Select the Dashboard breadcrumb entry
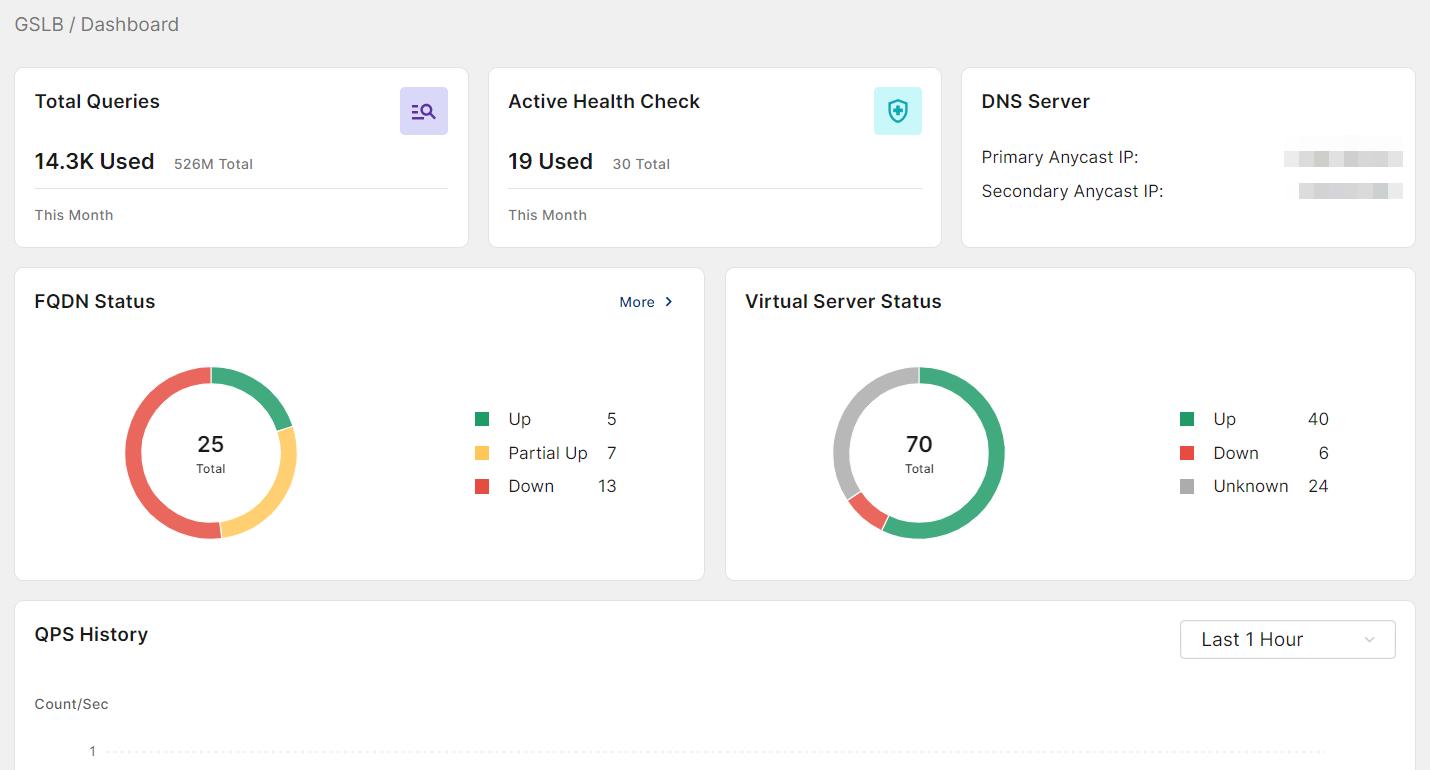The image size is (1430, 770). tap(129, 24)
